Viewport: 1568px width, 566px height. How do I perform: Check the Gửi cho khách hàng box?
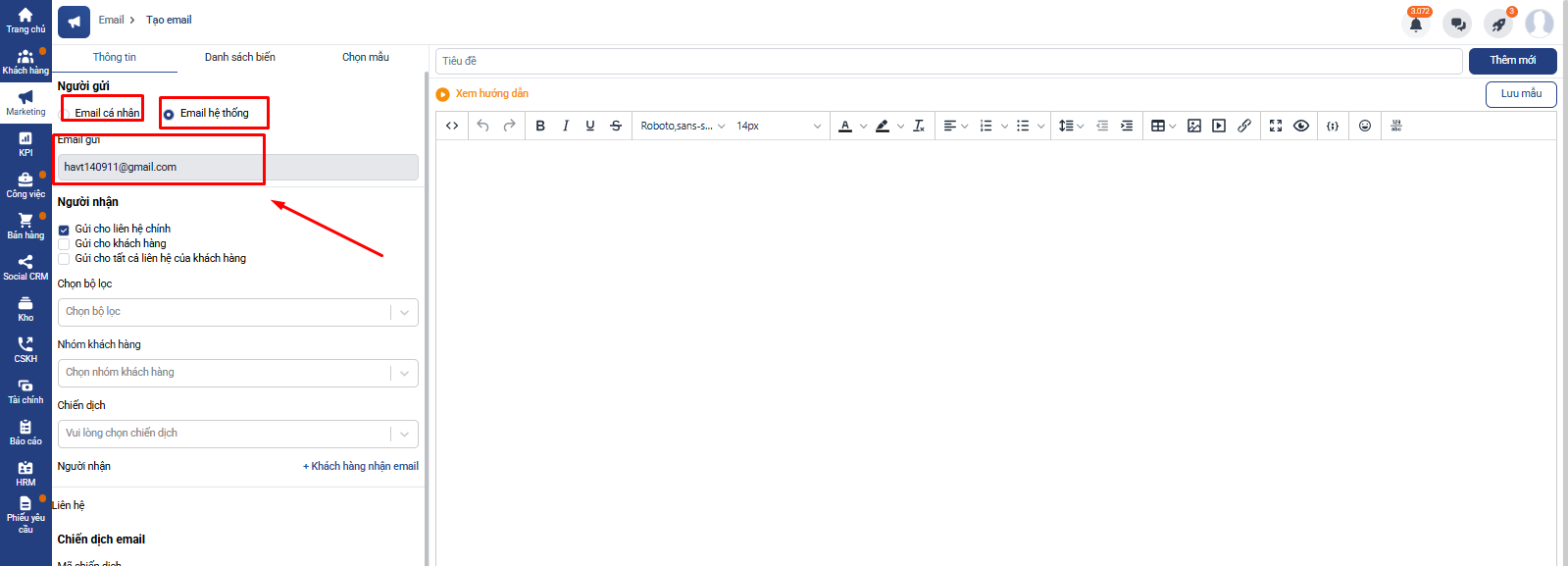(64, 244)
